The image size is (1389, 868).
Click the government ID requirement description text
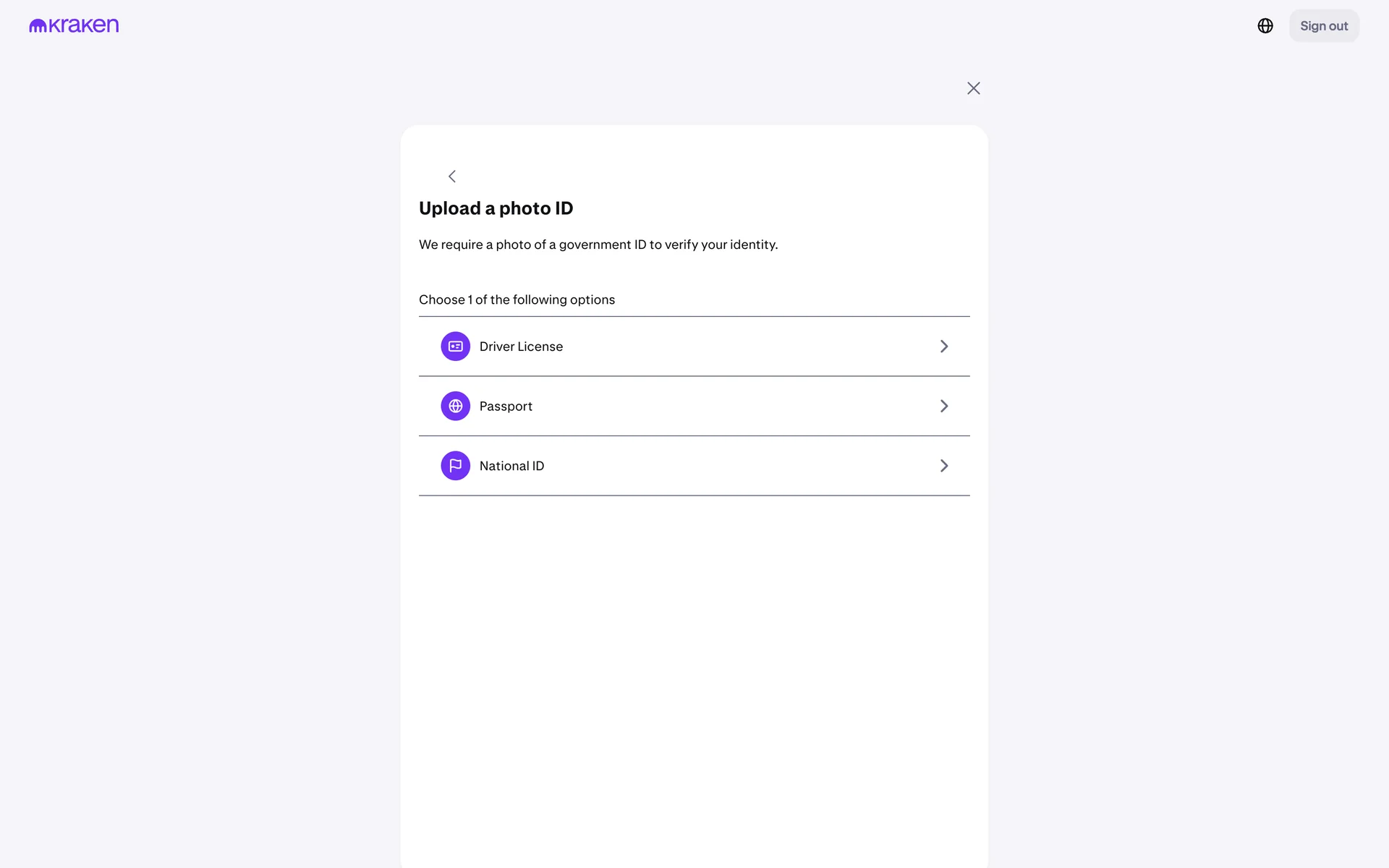598,244
